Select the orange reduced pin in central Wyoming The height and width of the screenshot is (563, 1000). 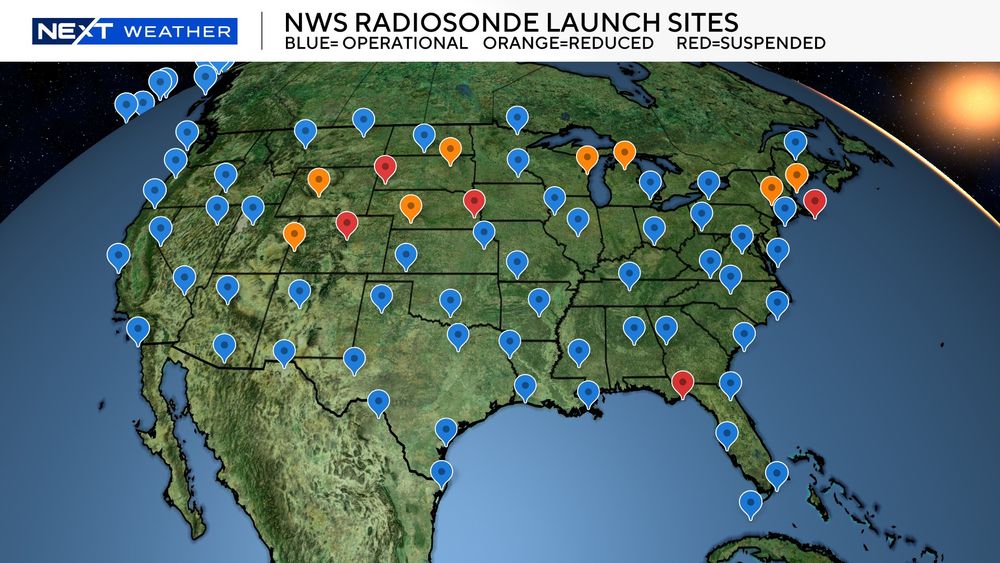click(x=319, y=182)
